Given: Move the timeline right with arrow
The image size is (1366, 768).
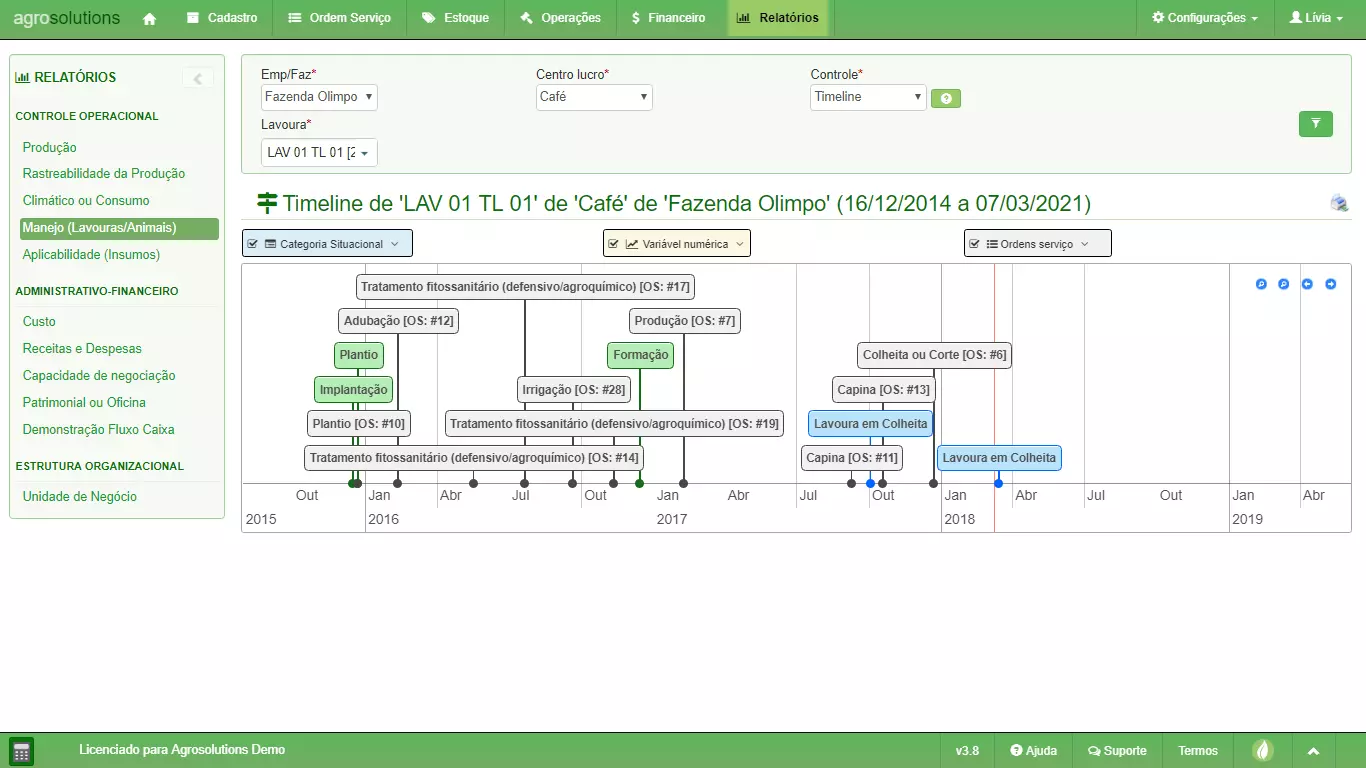Looking at the screenshot, I should click(x=1330, y=284).
